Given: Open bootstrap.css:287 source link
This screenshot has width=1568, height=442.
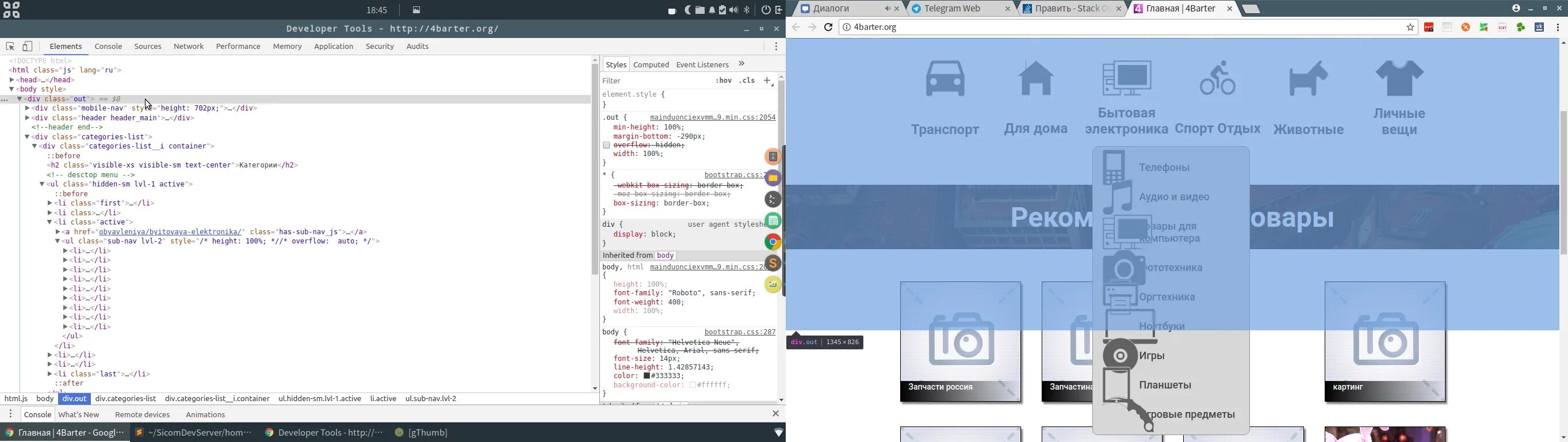Looking at the screenshot, I should click(x=740, y=333).
